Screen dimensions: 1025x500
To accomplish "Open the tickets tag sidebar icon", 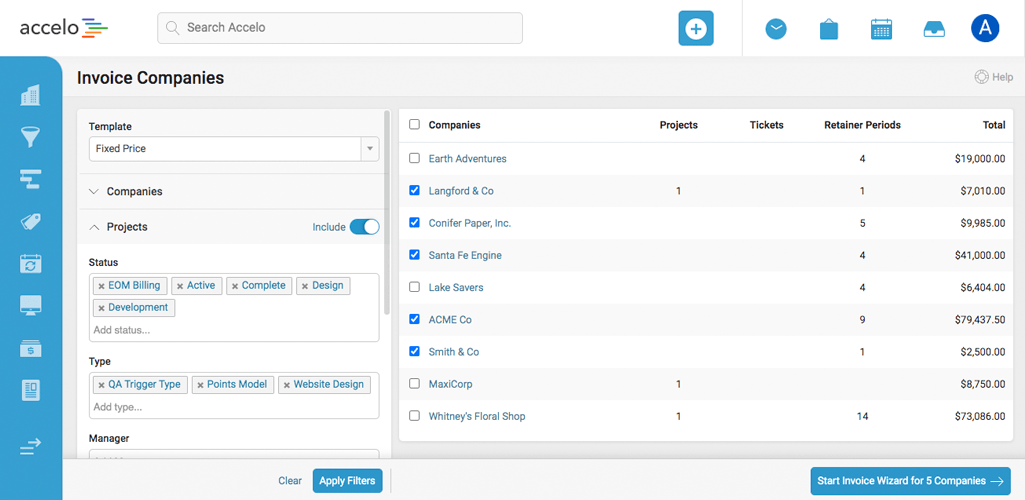I will 30,222.
